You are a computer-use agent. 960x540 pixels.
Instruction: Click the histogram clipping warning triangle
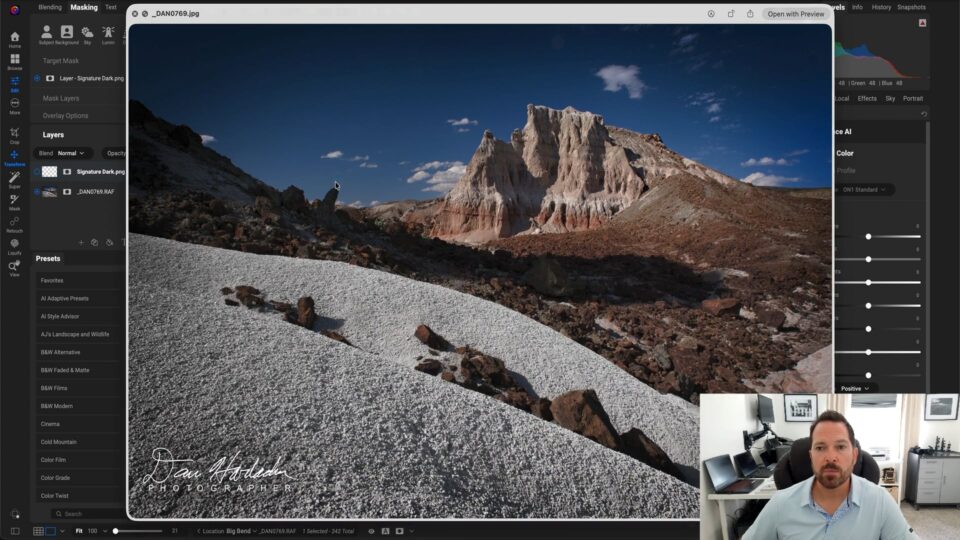click(x=922, y=23)
